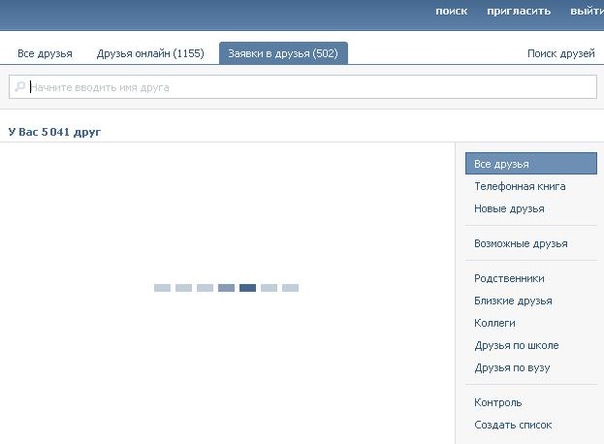This screenshot has height=444, width=604.
Task: Click the loading progress indicator bars
Action: (x=226, y=288)
